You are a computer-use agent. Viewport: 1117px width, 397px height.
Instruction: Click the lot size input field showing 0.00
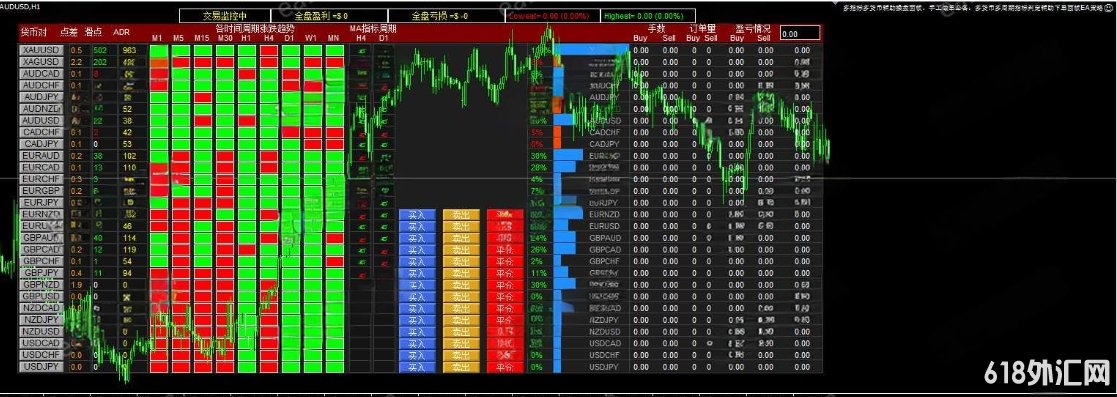(801, 33)
